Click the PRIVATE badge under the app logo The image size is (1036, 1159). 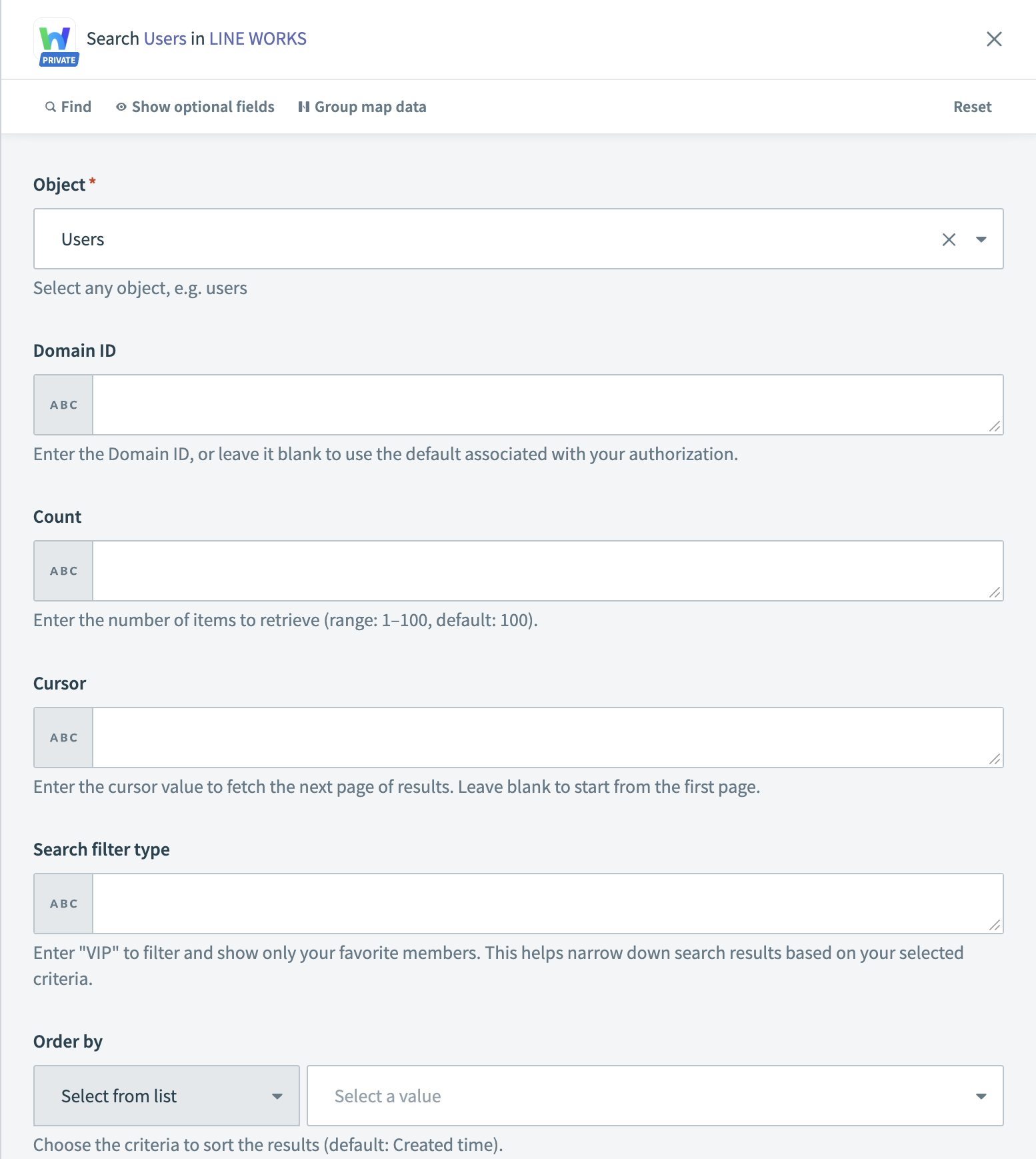point(58,60)
